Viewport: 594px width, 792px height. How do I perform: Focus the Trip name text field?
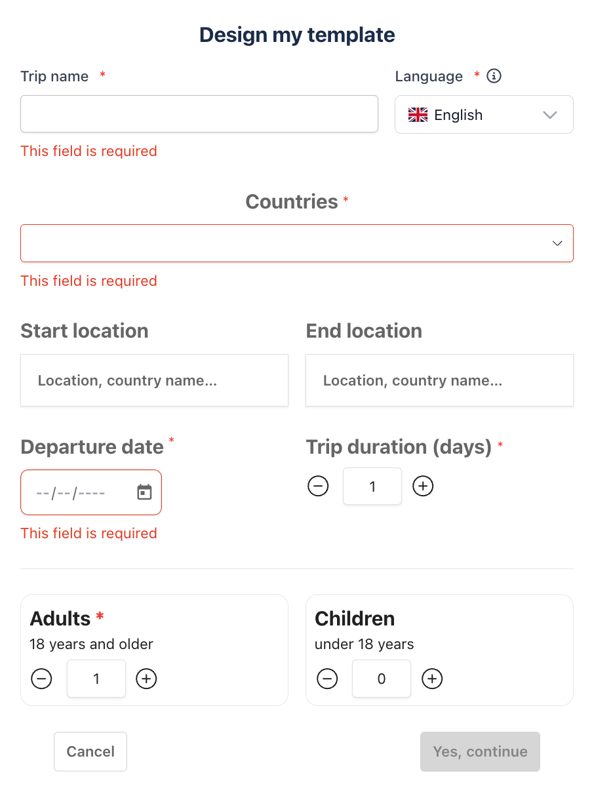point(199,114)
